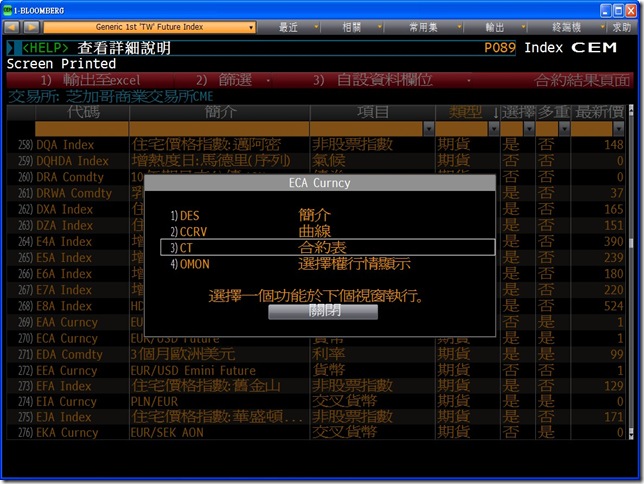Select 1) DES 簡介 in the popup
644x484 pixels.
tap(327, 215)
